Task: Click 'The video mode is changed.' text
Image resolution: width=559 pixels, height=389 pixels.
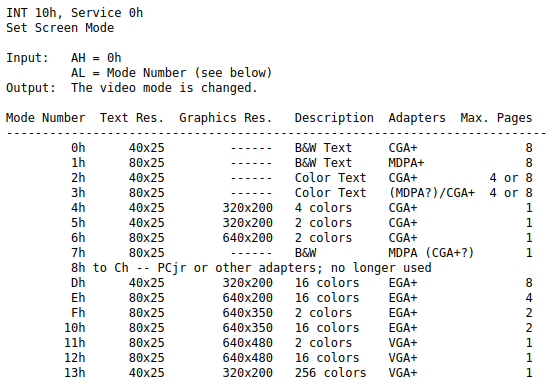Action: 164,88
